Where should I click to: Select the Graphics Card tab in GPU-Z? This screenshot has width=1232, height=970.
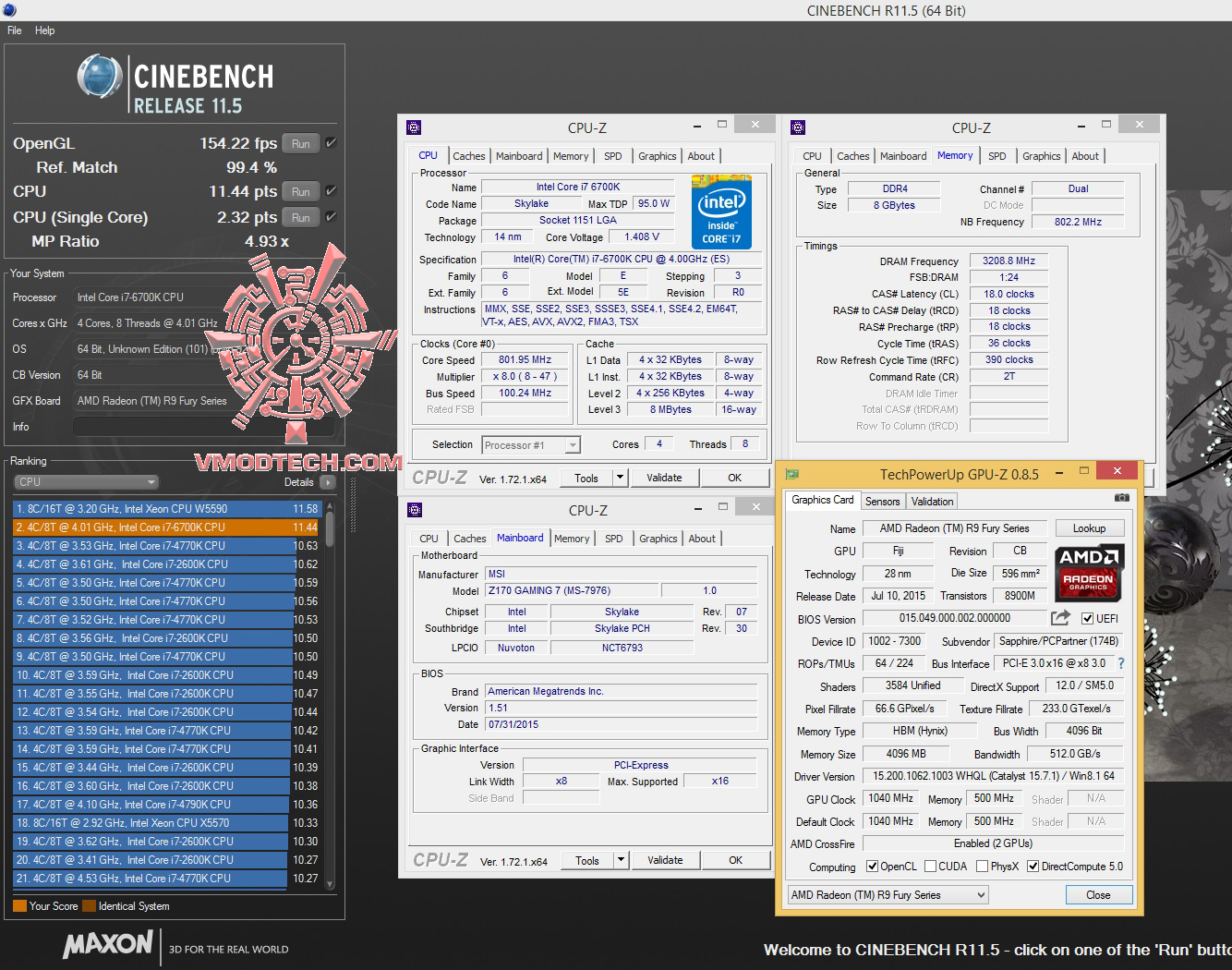(823, 500)
